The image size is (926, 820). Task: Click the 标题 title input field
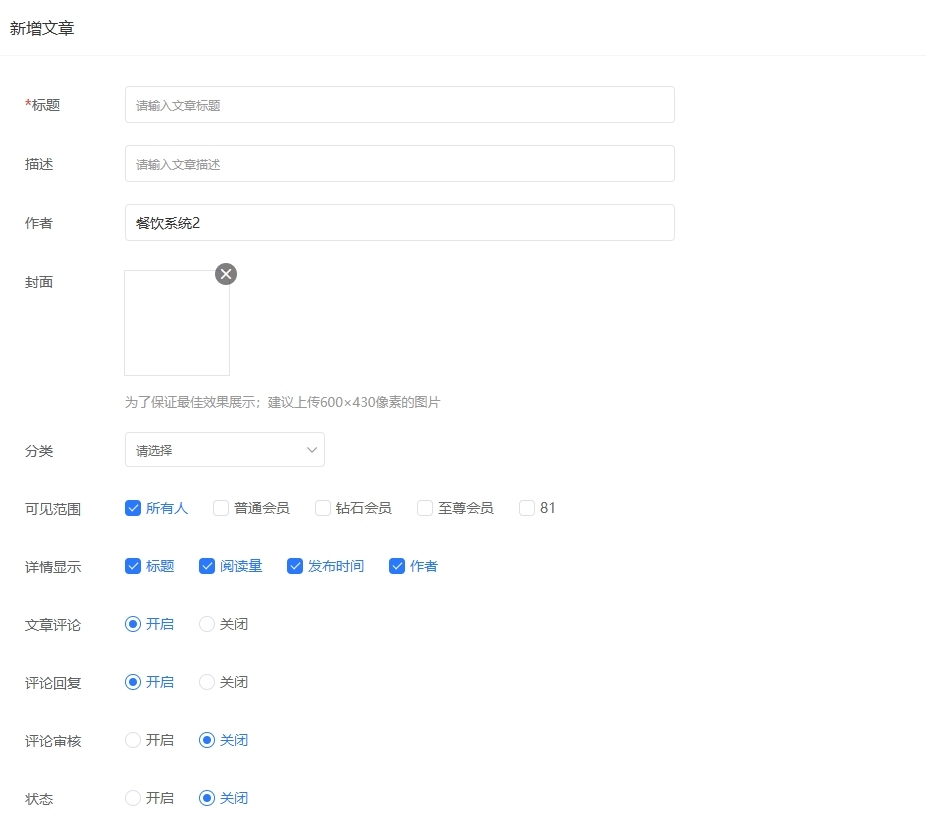coord(399,105)
